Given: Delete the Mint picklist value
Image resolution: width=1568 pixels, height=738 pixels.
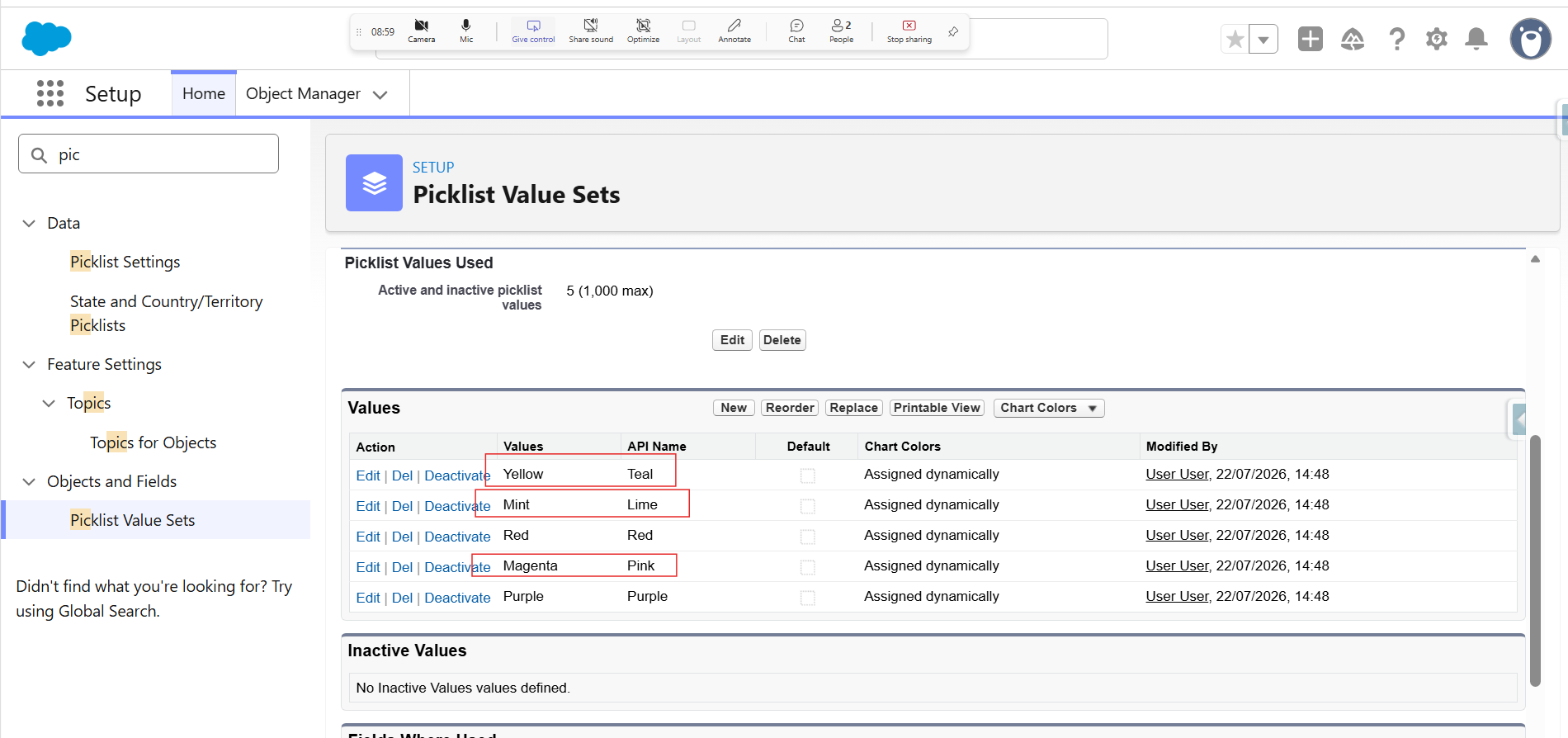Looking at the screenshot, I should click(x=402, y=506).
